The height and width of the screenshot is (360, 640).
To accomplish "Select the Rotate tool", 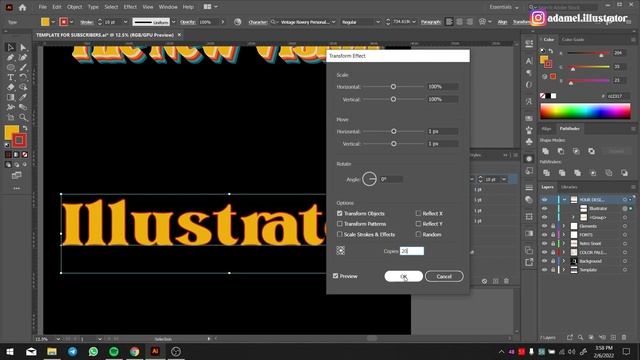I will (x=23, y=77).
